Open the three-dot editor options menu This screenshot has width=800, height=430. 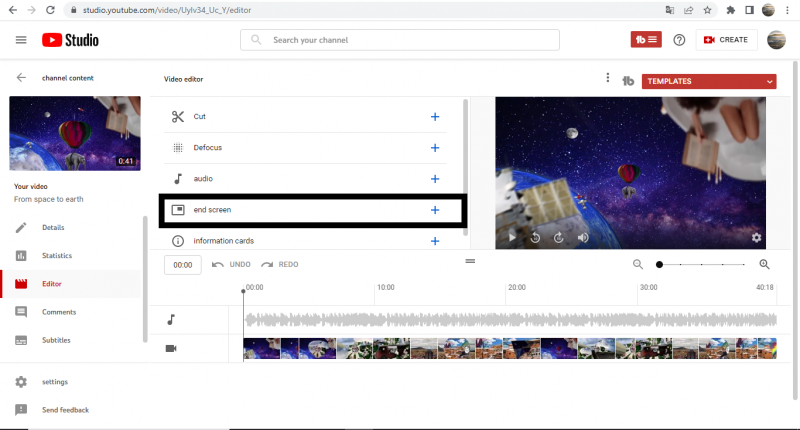607,79
